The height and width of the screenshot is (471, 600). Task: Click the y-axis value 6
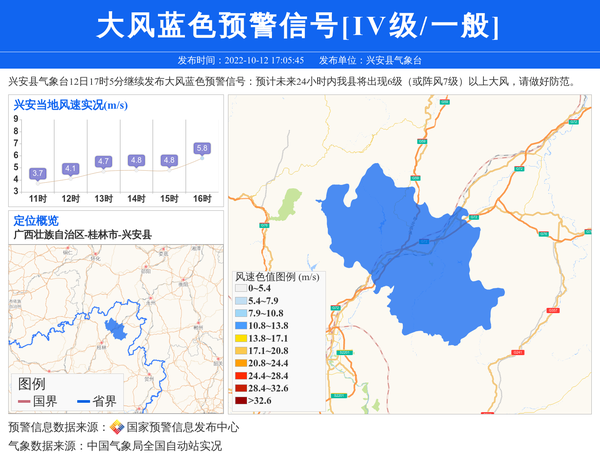pos(16,155)
